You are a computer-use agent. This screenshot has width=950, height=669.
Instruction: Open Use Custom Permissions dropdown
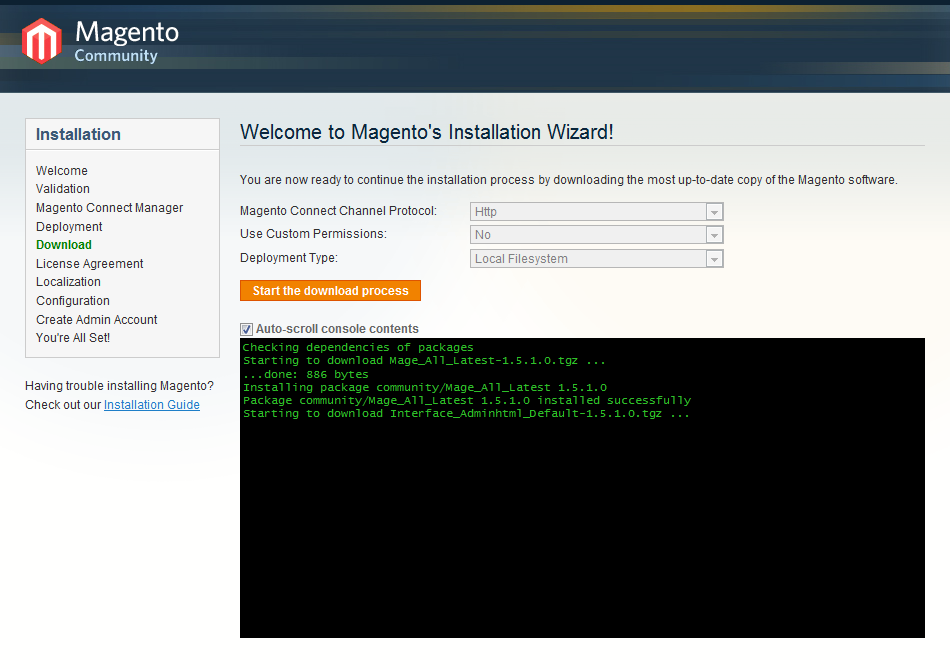[596, 235]
